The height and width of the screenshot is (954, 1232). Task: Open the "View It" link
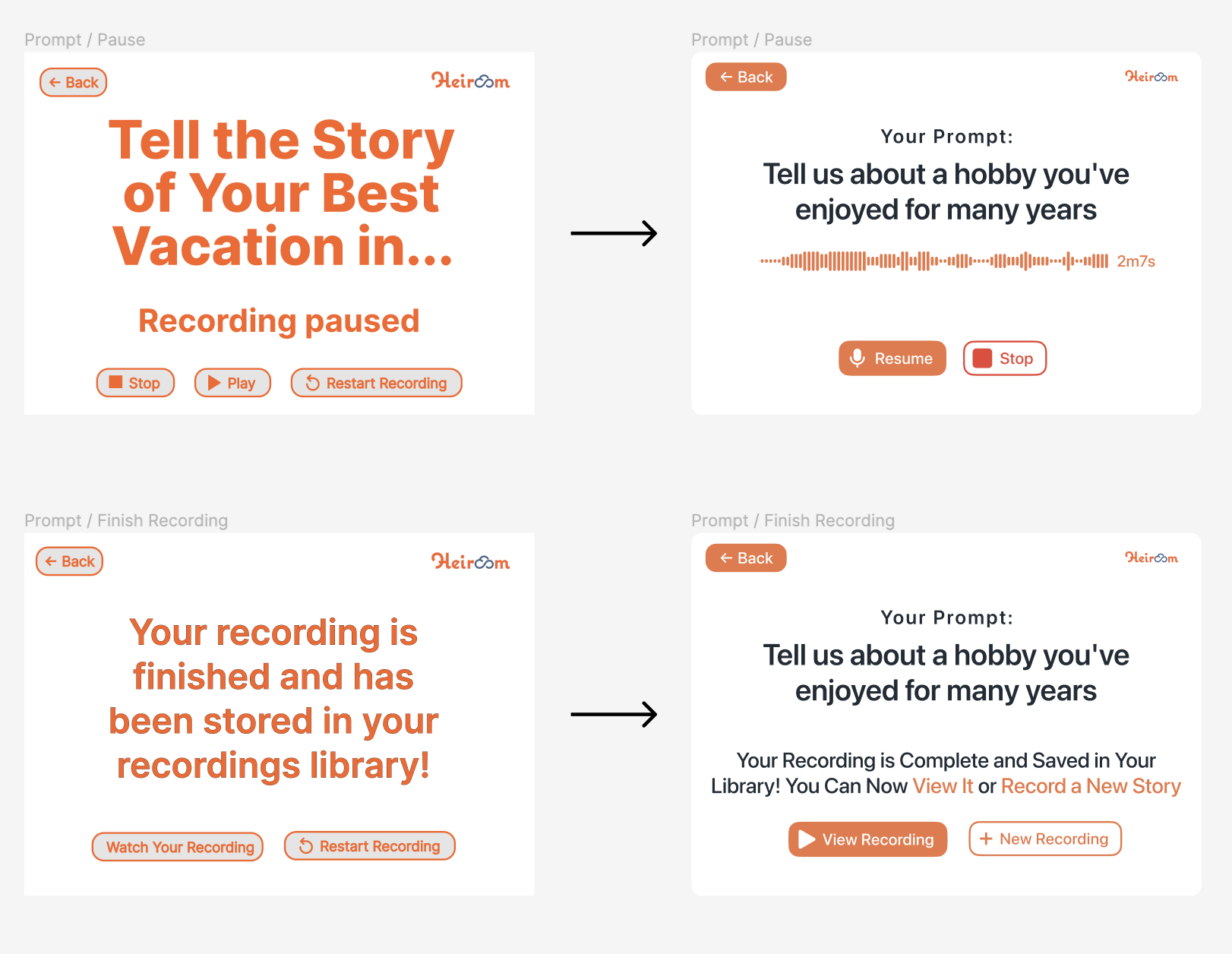tap(943, 785)
